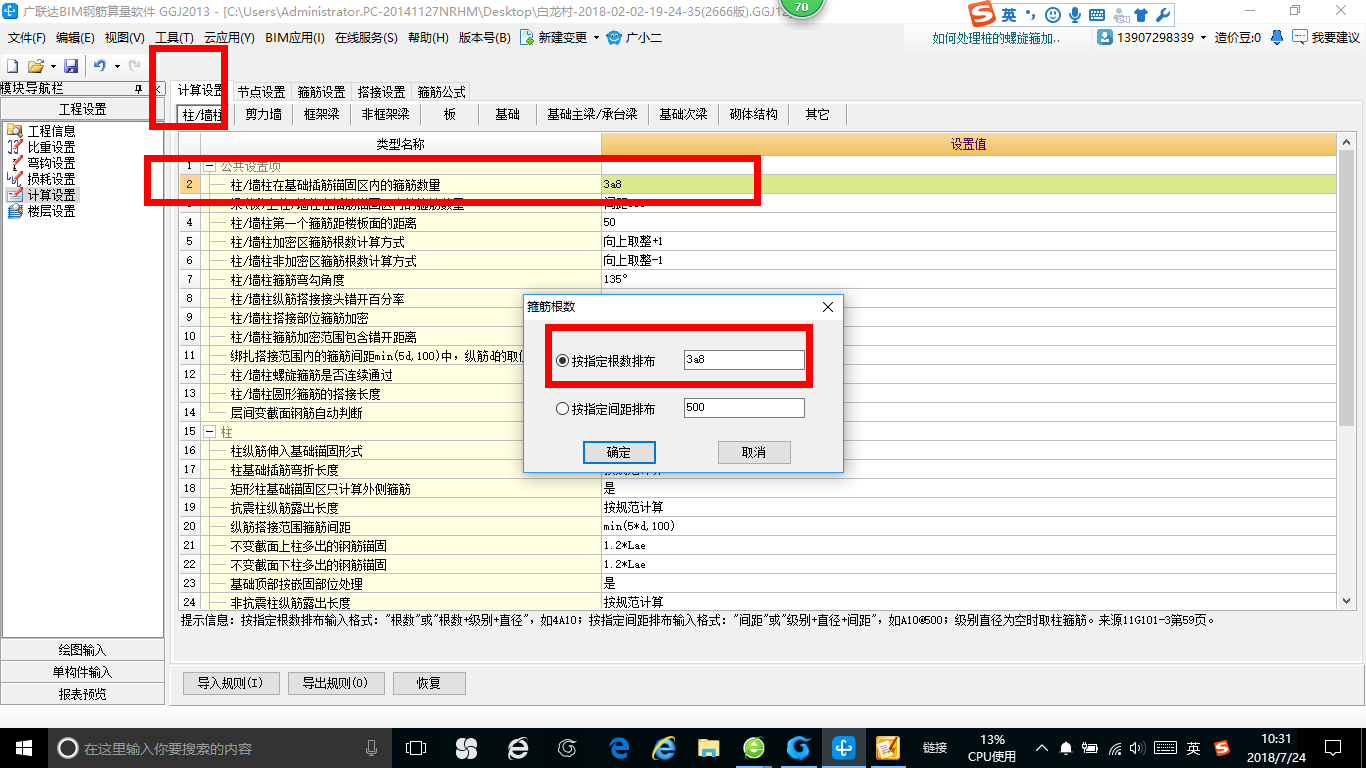Expand account 13907298339 dropdown arrow
The height and width of the screenshot is (768, 1366).
pos(1204,37)
